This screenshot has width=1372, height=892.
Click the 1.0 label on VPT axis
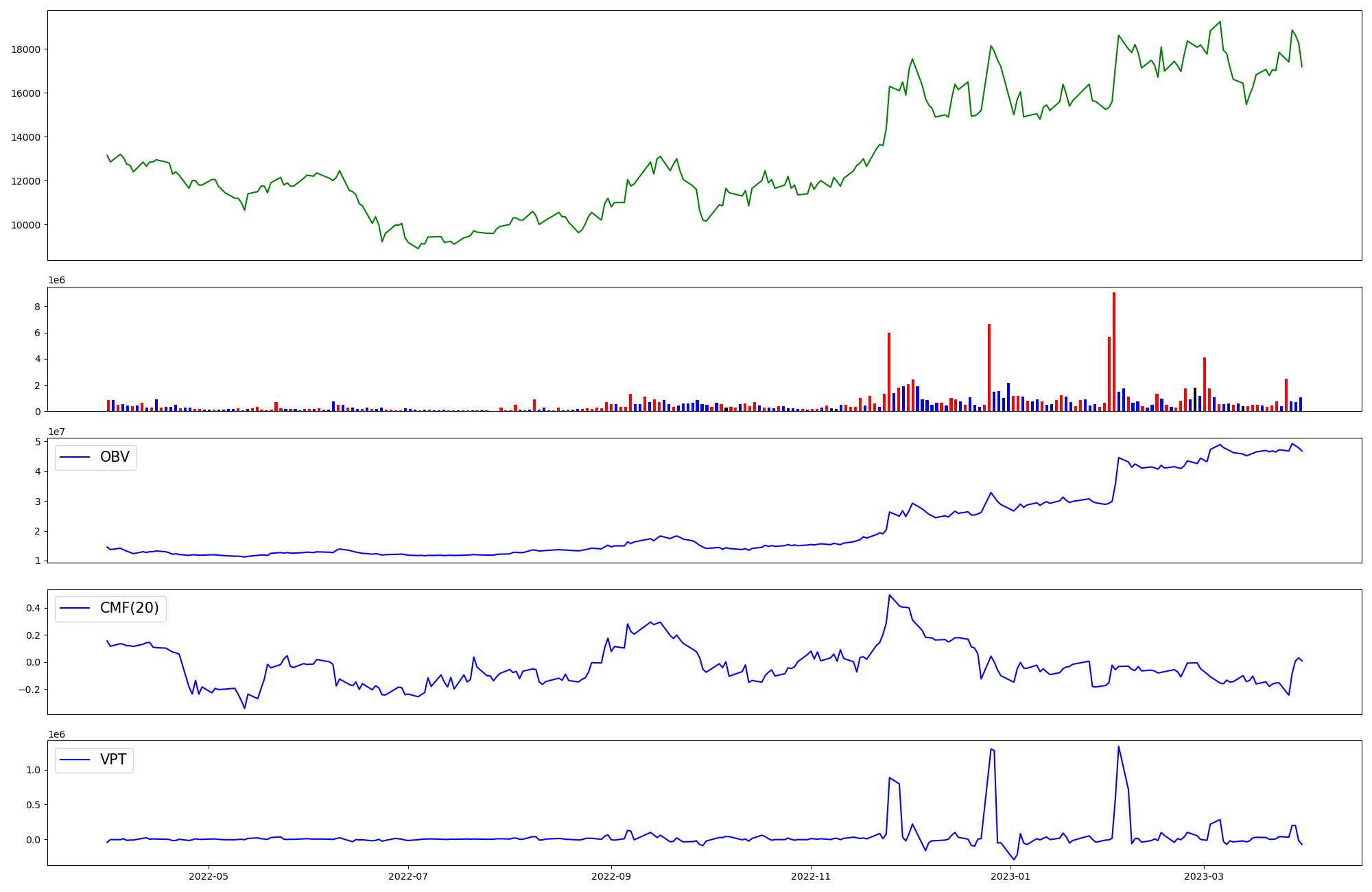pos(34,771)
